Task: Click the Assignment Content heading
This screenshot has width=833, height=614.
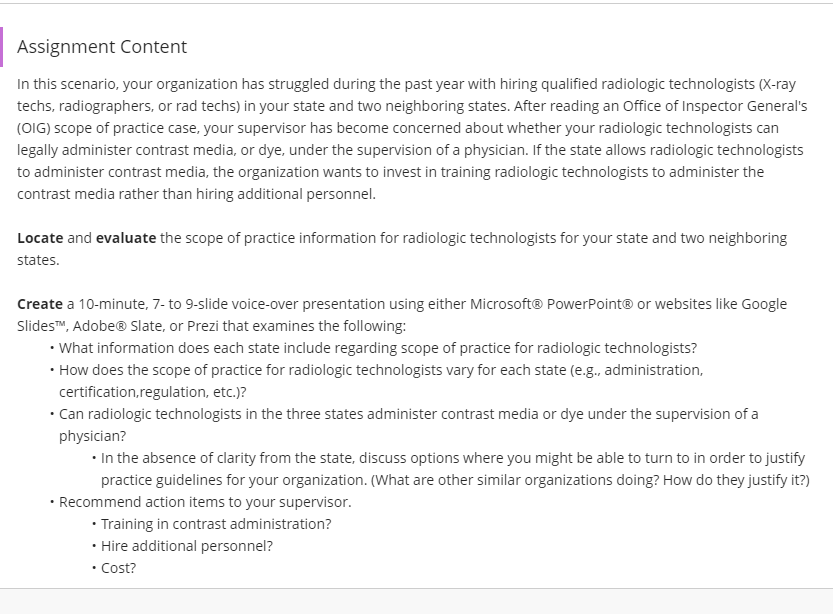Action: point(102,47)
